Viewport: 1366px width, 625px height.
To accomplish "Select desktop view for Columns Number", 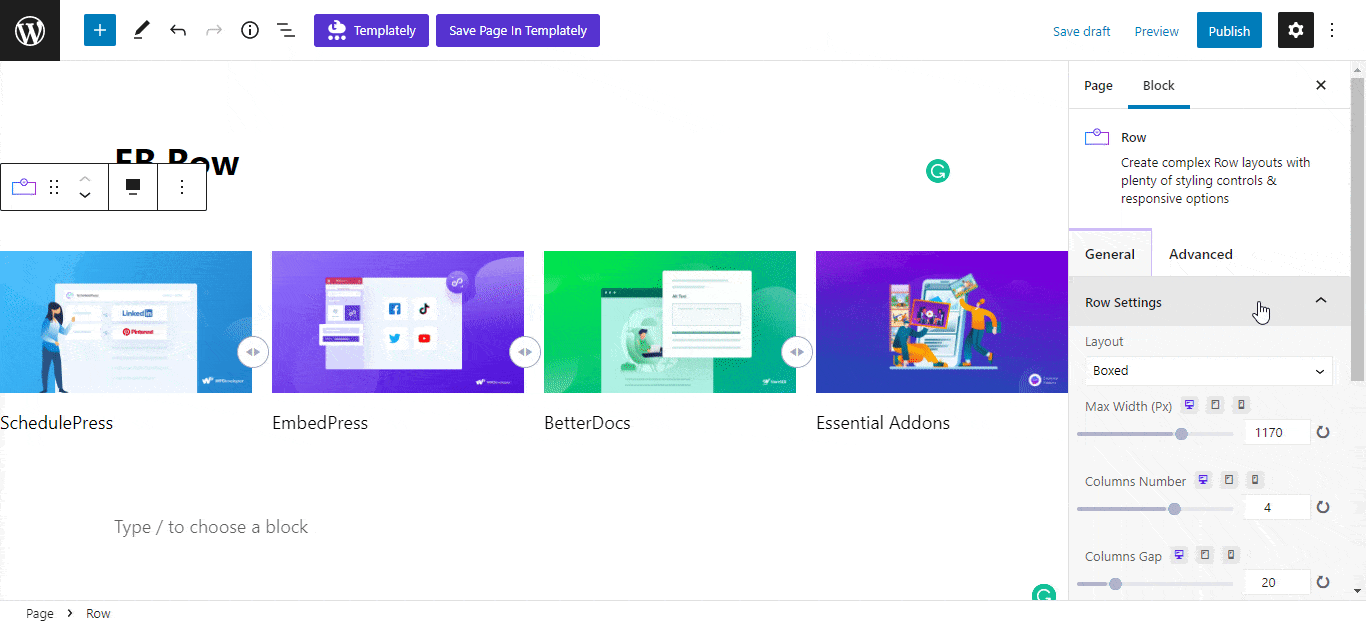I will tap(1203, 480).
